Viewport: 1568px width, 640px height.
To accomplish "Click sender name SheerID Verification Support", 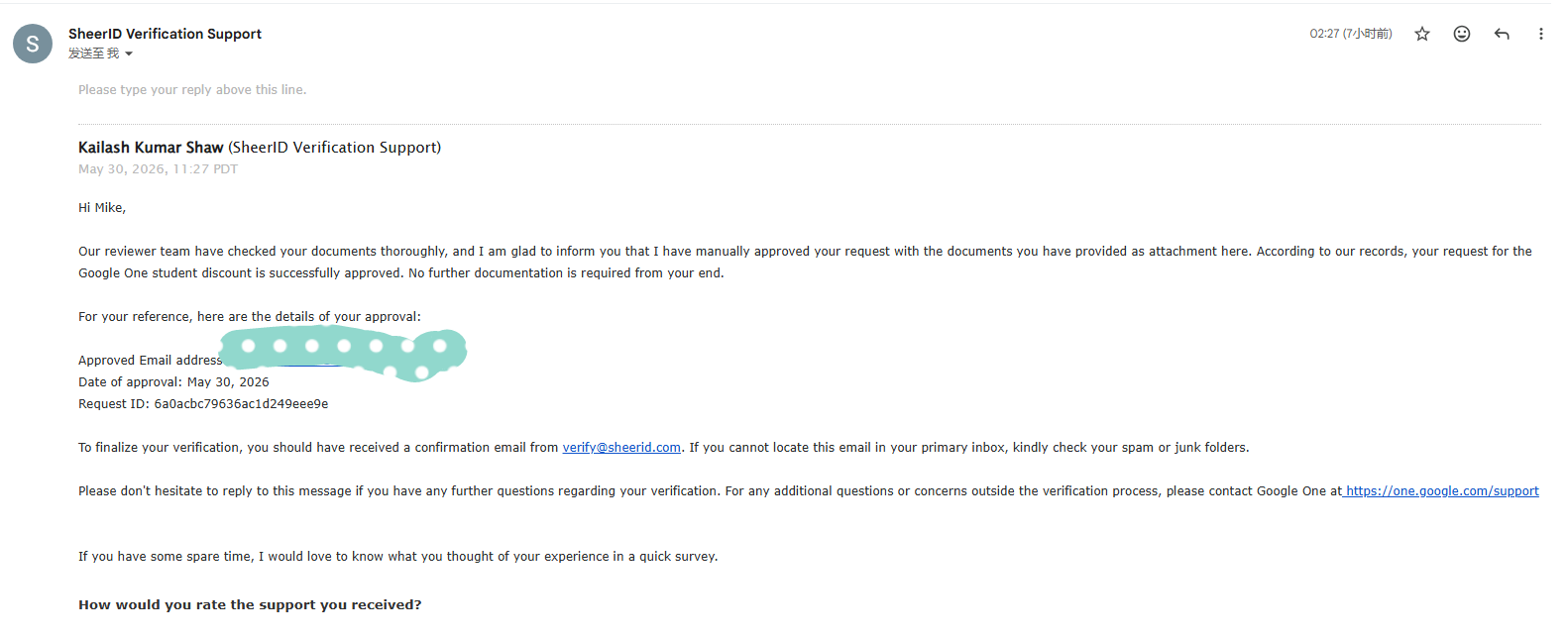I will coord(165,34).
